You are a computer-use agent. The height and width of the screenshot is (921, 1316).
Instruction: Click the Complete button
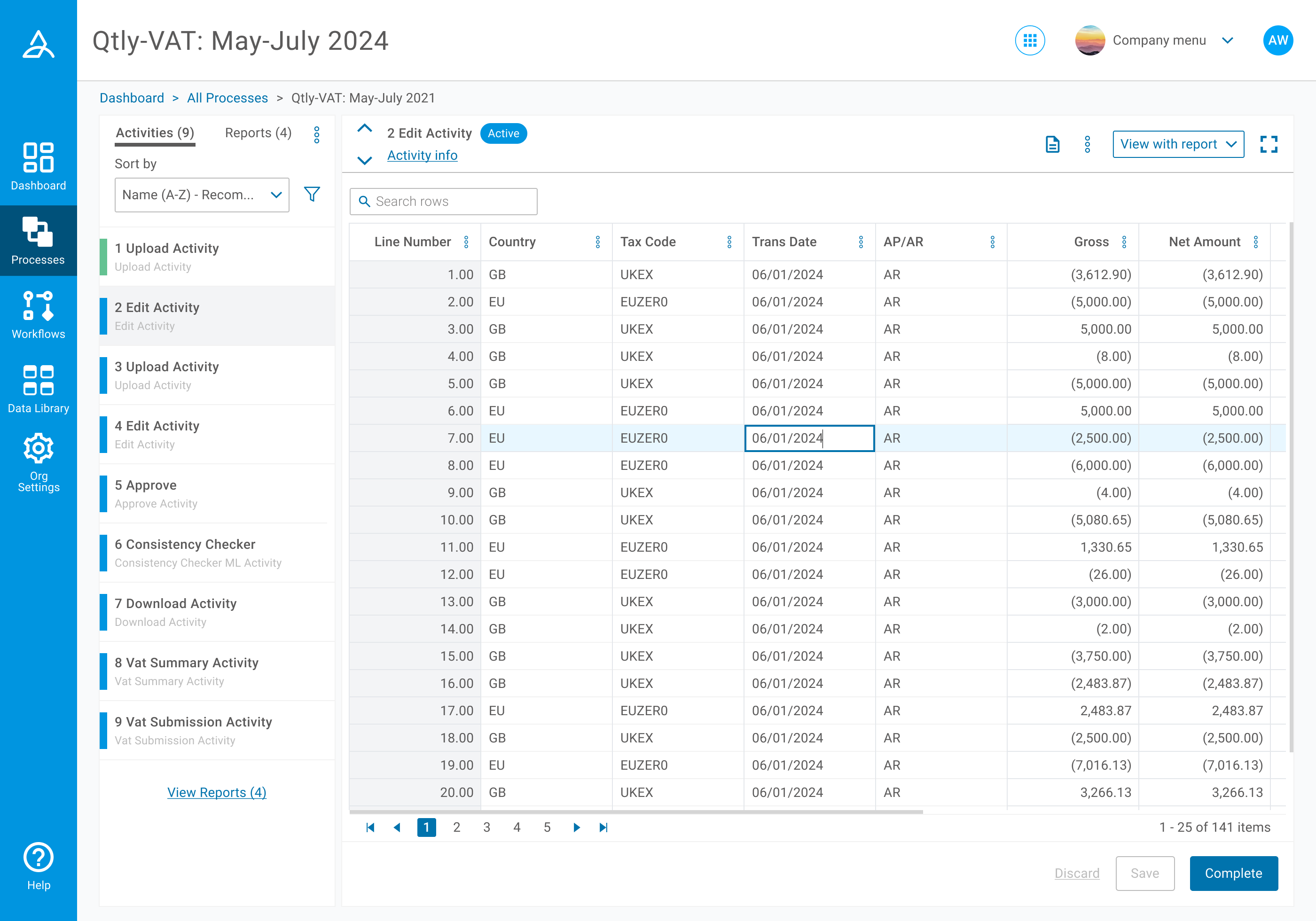coord(1233,873)
